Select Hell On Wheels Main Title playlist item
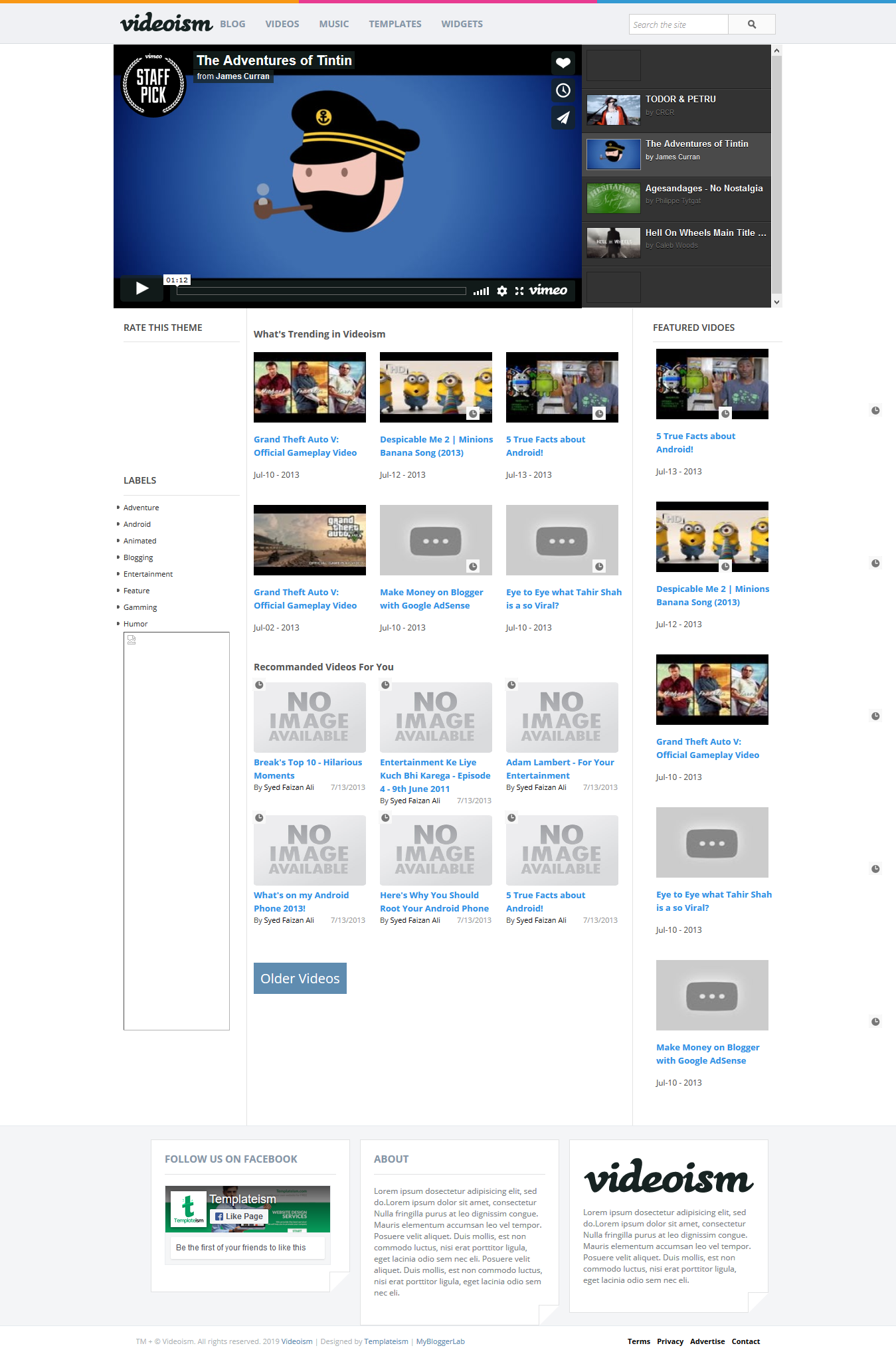This screenshot has width=896, height=1356. 676,244
